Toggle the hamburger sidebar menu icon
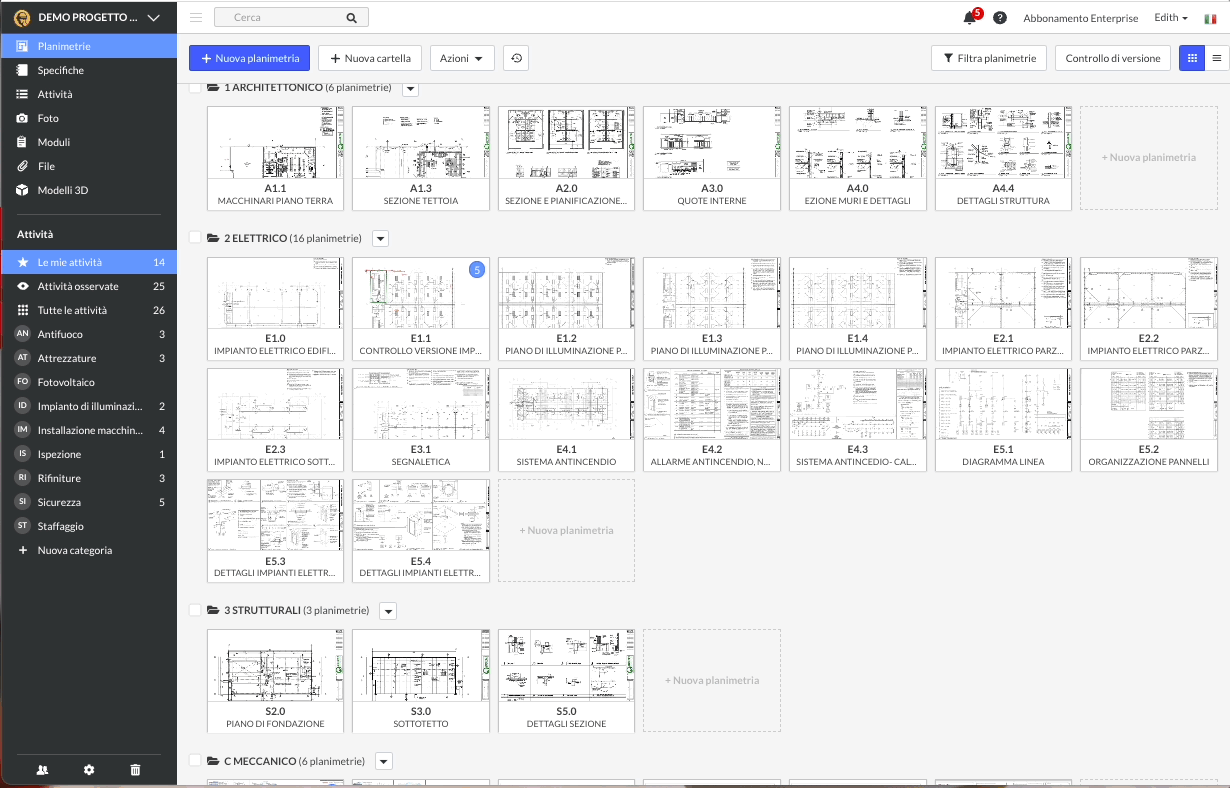1230x788 pixels. pos(196,17)
